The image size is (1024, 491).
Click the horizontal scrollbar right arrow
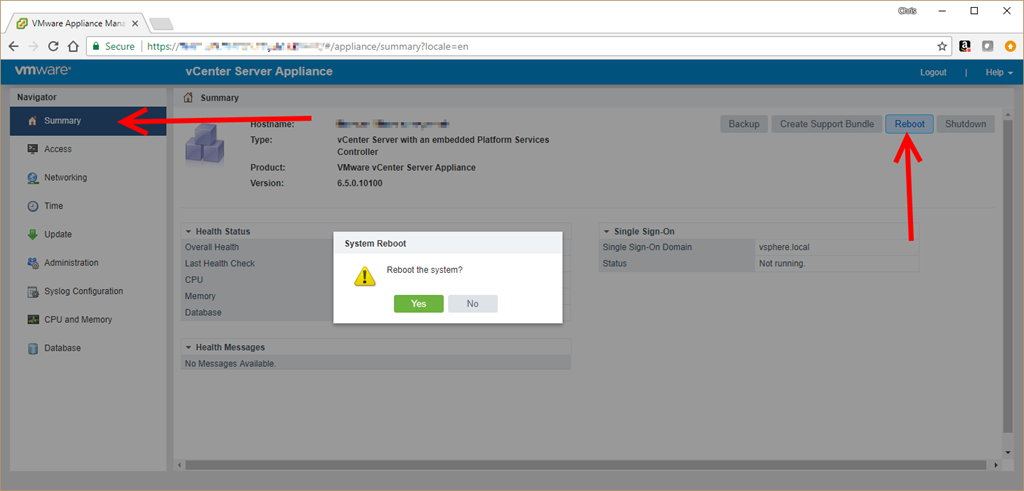pyautogui.click(x=996, y=465)
